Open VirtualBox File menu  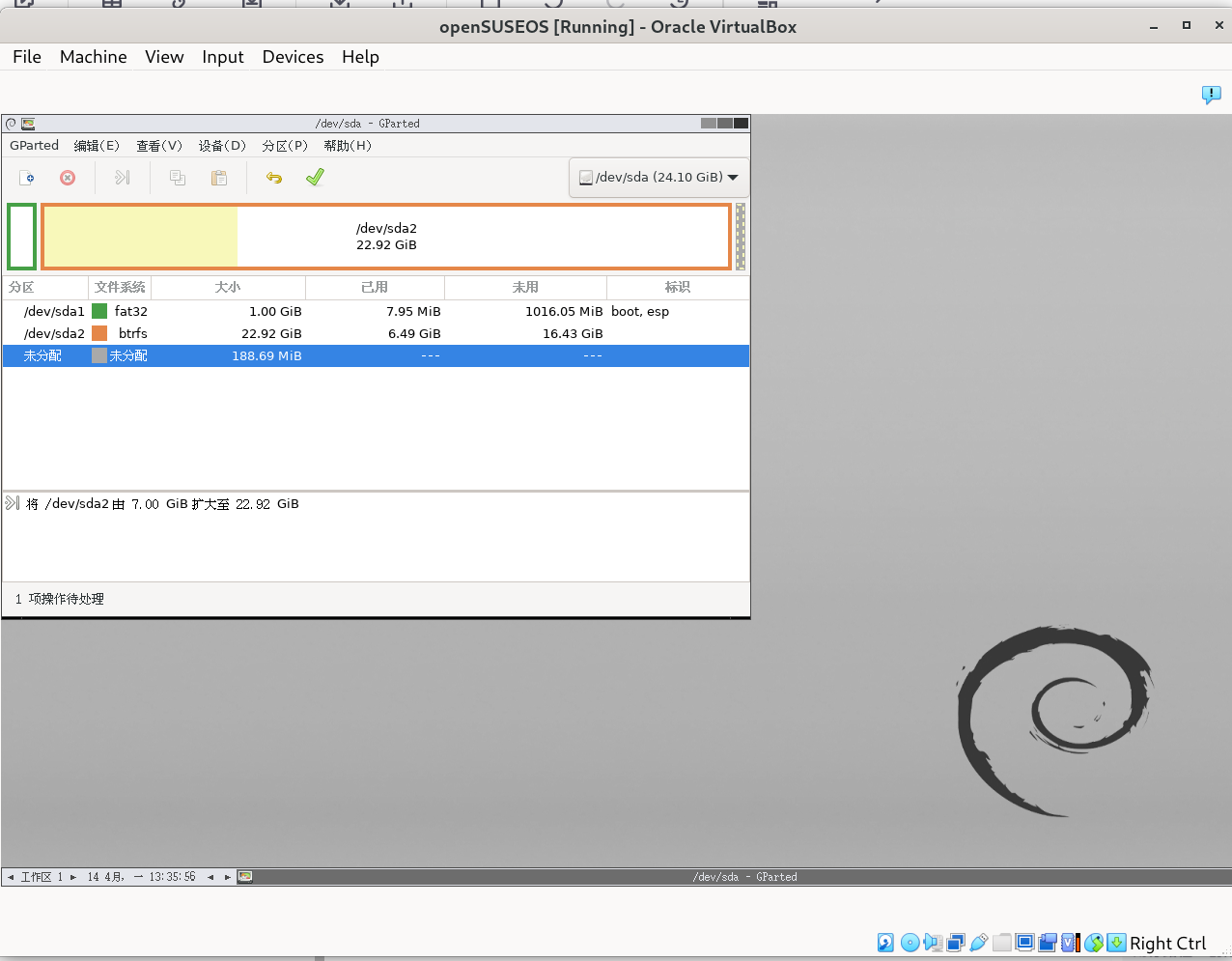coord(27,57)
